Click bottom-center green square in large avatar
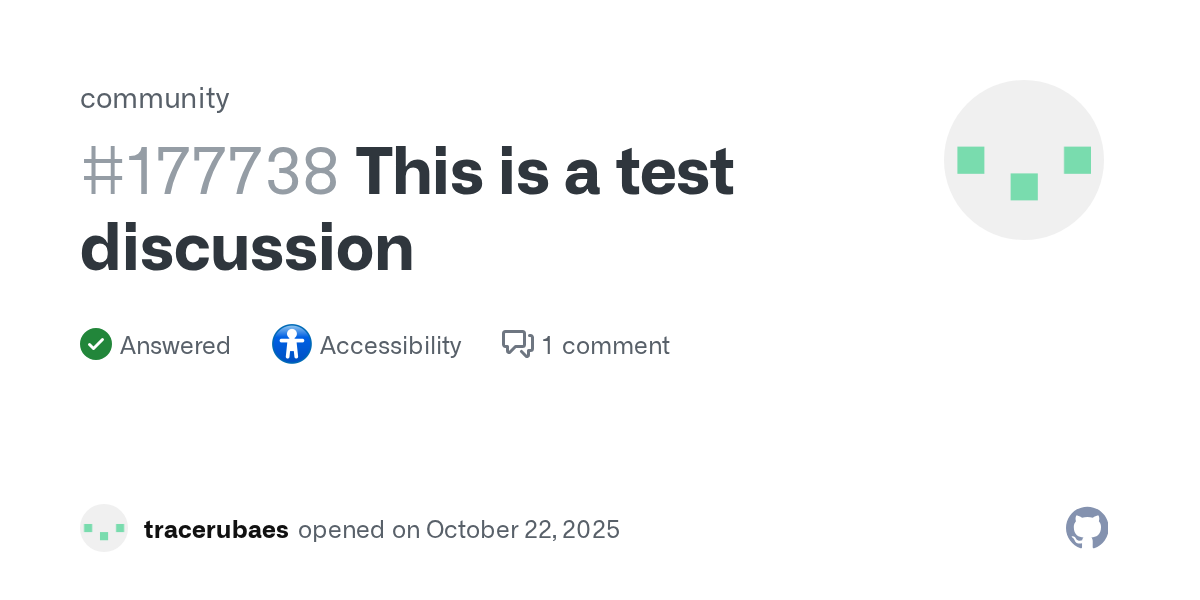Screen dimensions: 1200x600 coord(1024,187)
